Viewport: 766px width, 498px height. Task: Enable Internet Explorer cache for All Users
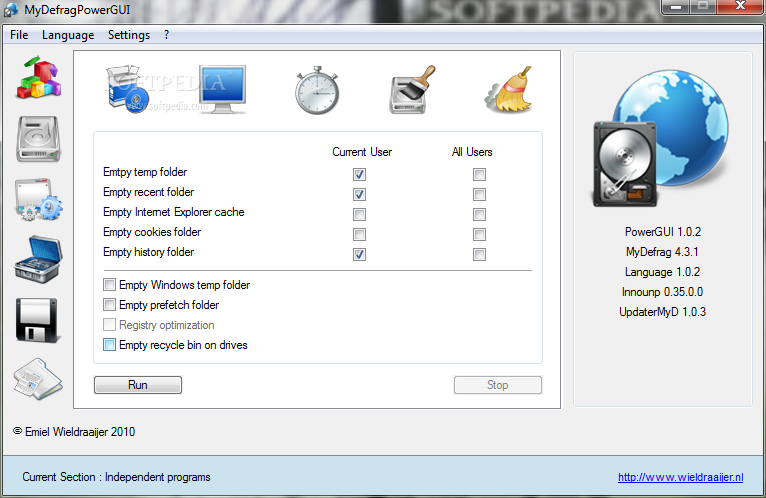coord(479,215)
